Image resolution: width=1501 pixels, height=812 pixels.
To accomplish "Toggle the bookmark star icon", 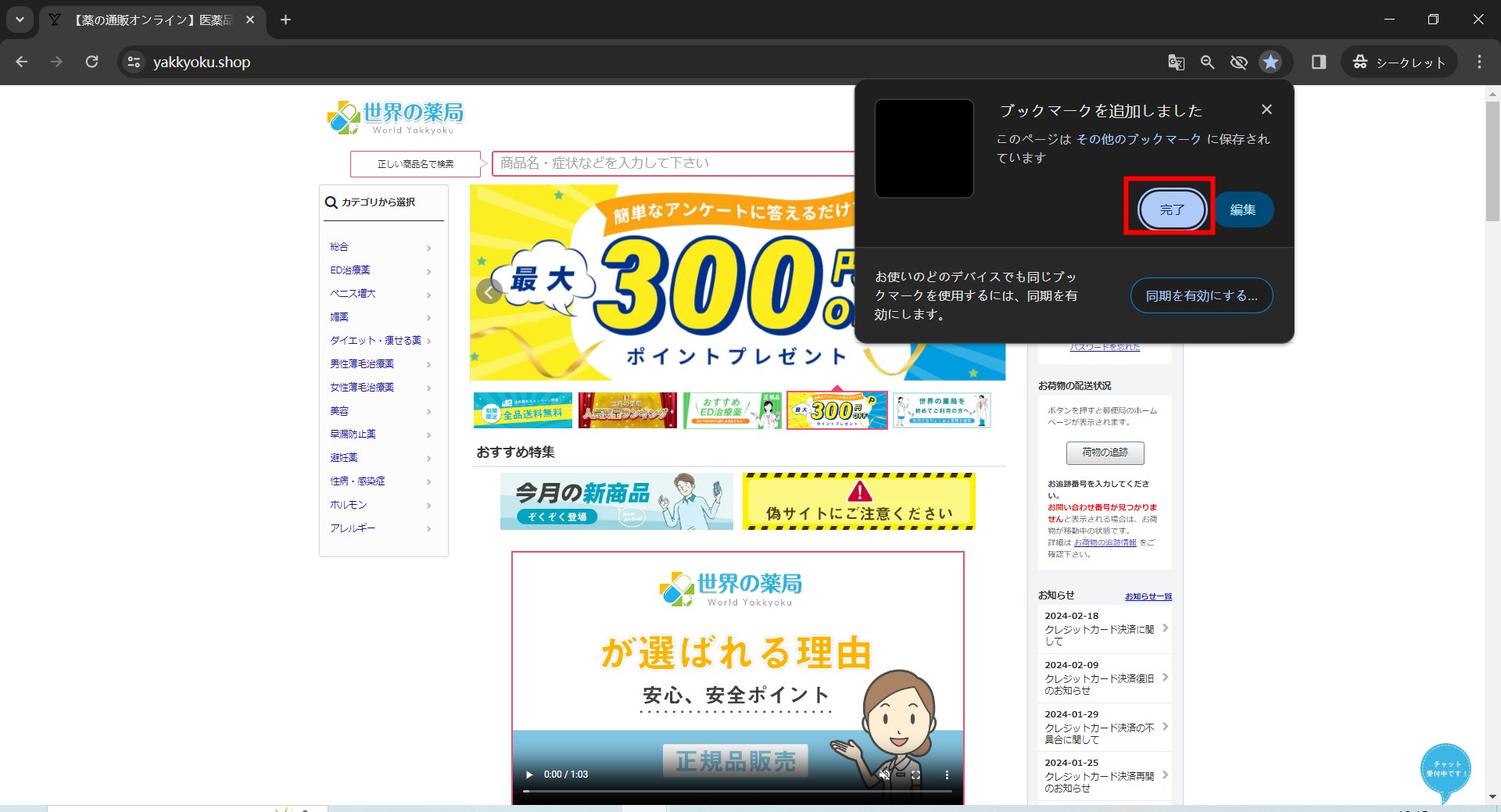I will click(1270, 62).
